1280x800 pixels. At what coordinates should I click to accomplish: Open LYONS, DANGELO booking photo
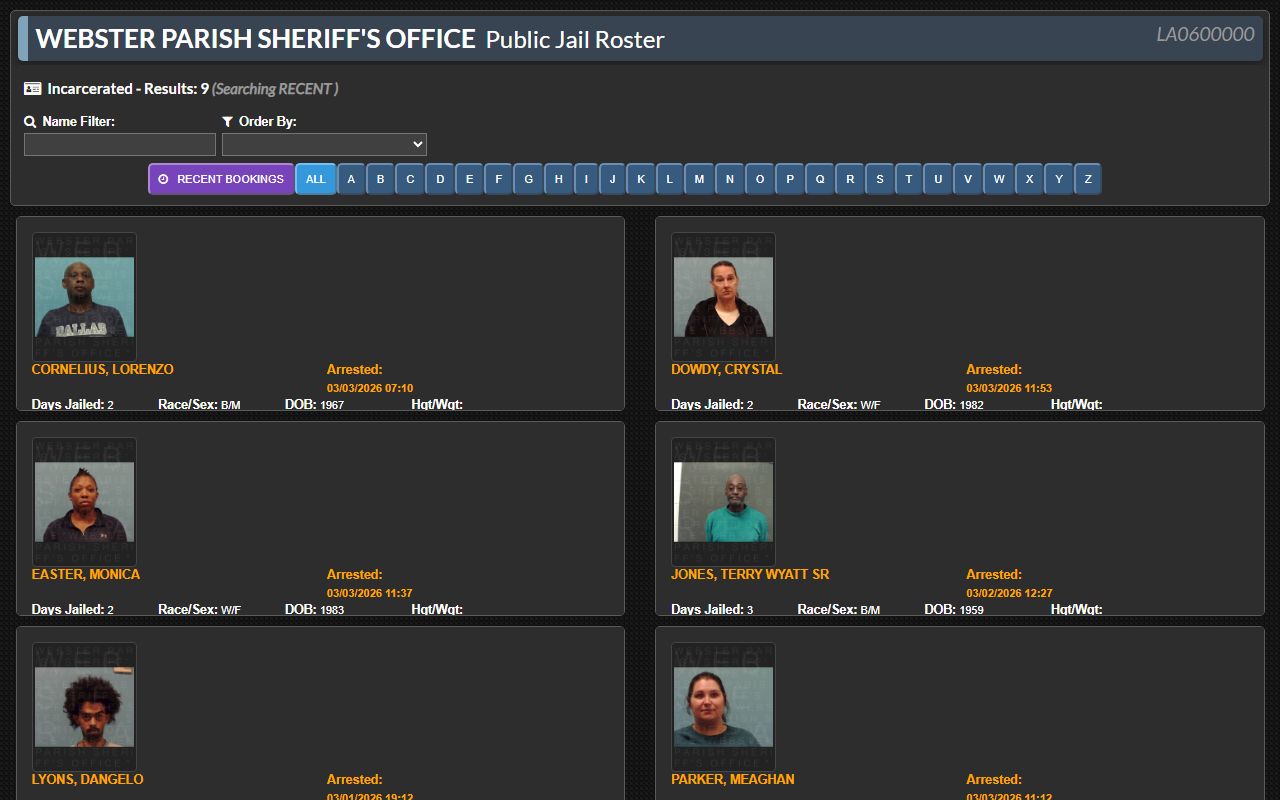coord(84,707)
